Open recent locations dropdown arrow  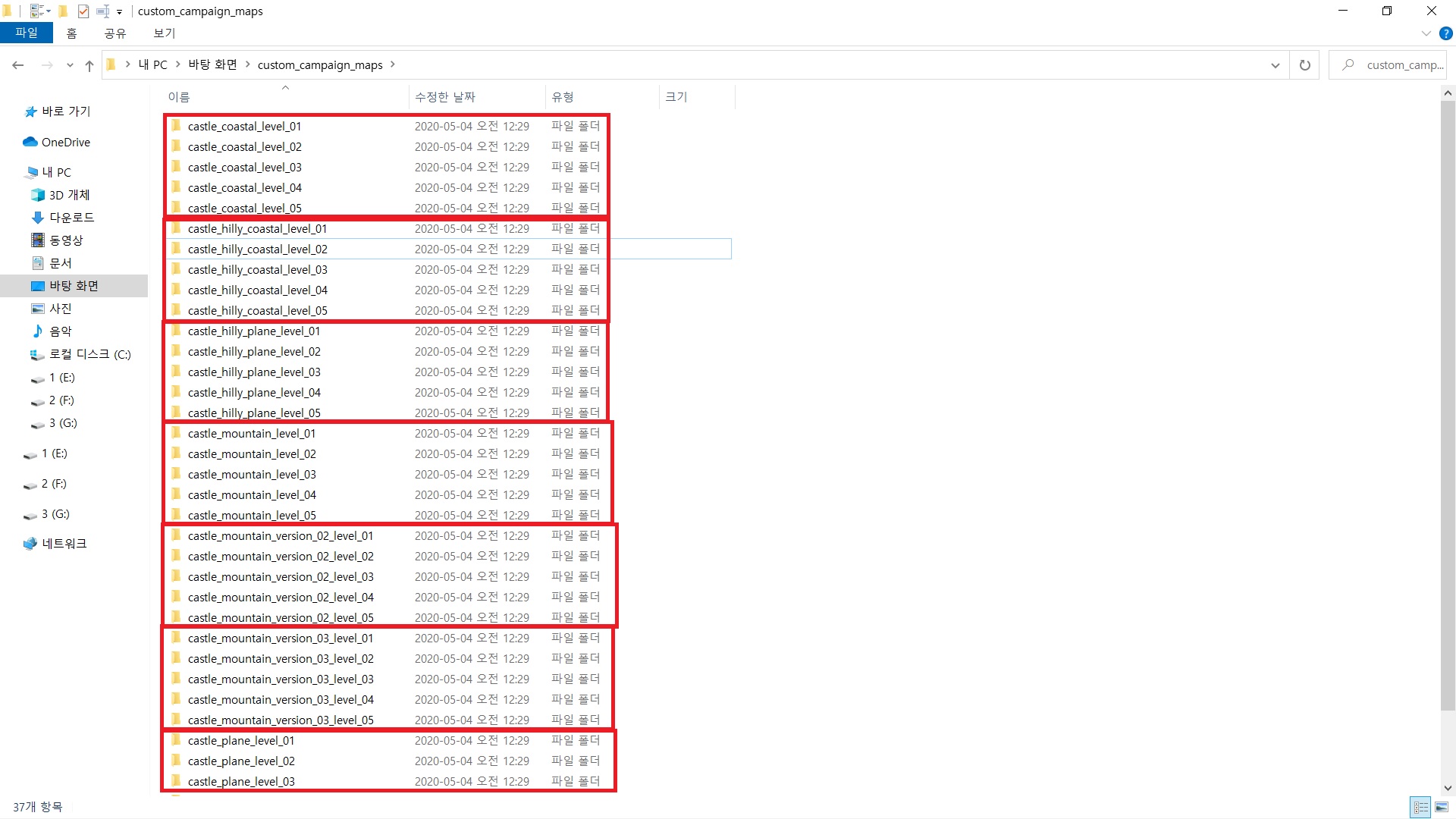click(x=70, y=65)
